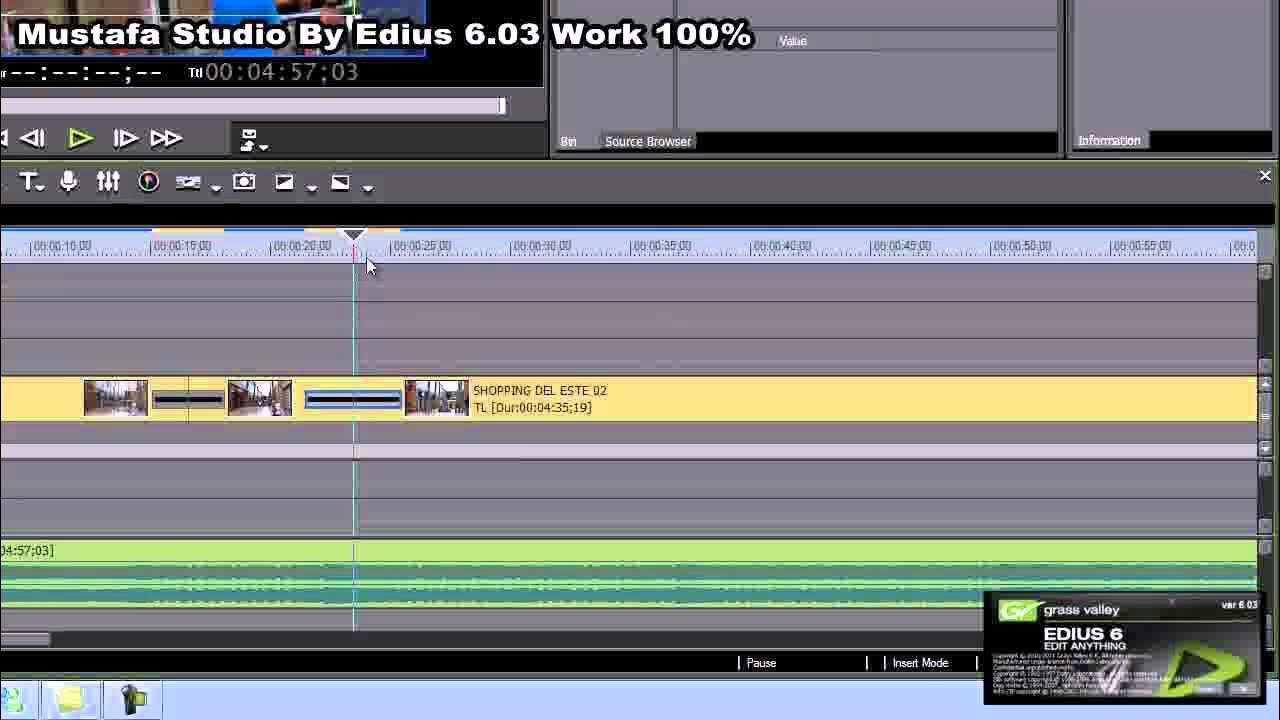Click the Fast Forward button
Screen dimensions: 1280x720
166,139
